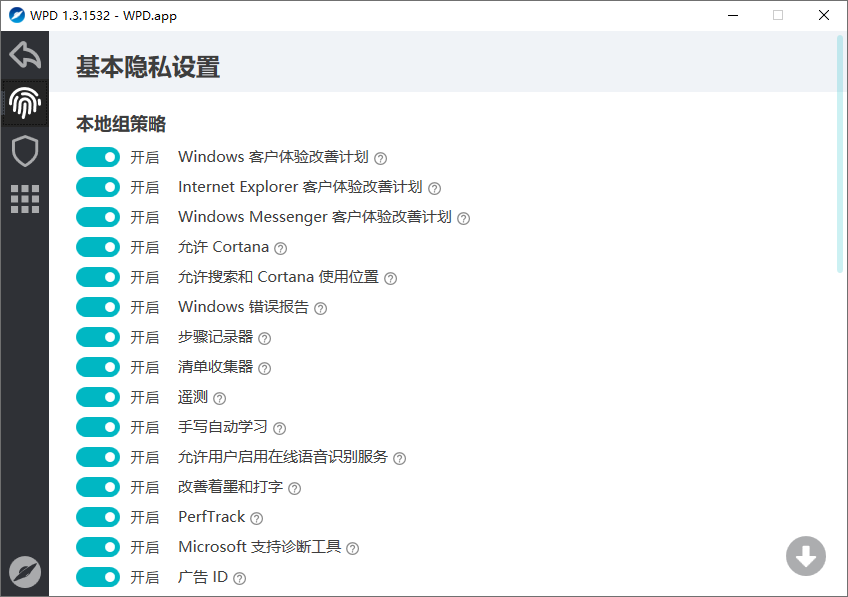Click the back arrow in the sidebar
The width and height of the screenshot is (848, 597).
click(x=24, y=55)
